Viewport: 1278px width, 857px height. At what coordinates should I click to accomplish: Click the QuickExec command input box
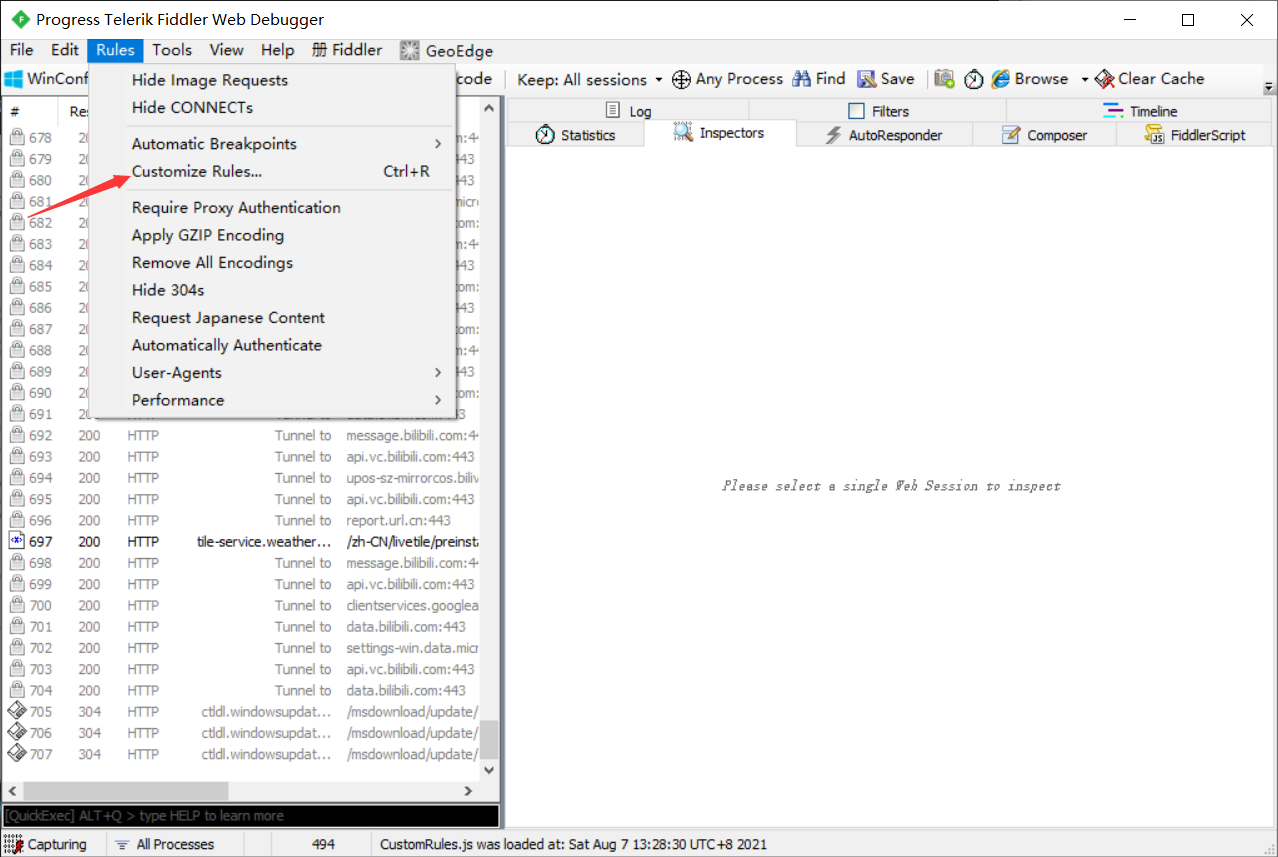tap(250, 816)
